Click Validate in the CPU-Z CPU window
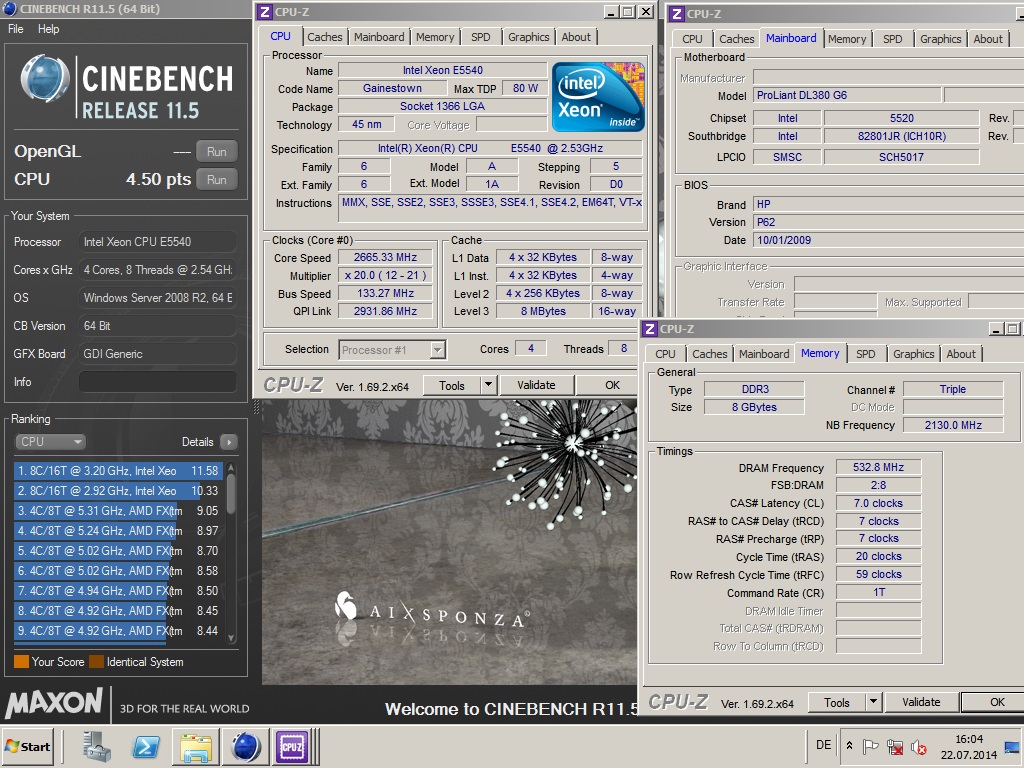The height and width of the screenshot is (768, 1024). coord(536,385)
